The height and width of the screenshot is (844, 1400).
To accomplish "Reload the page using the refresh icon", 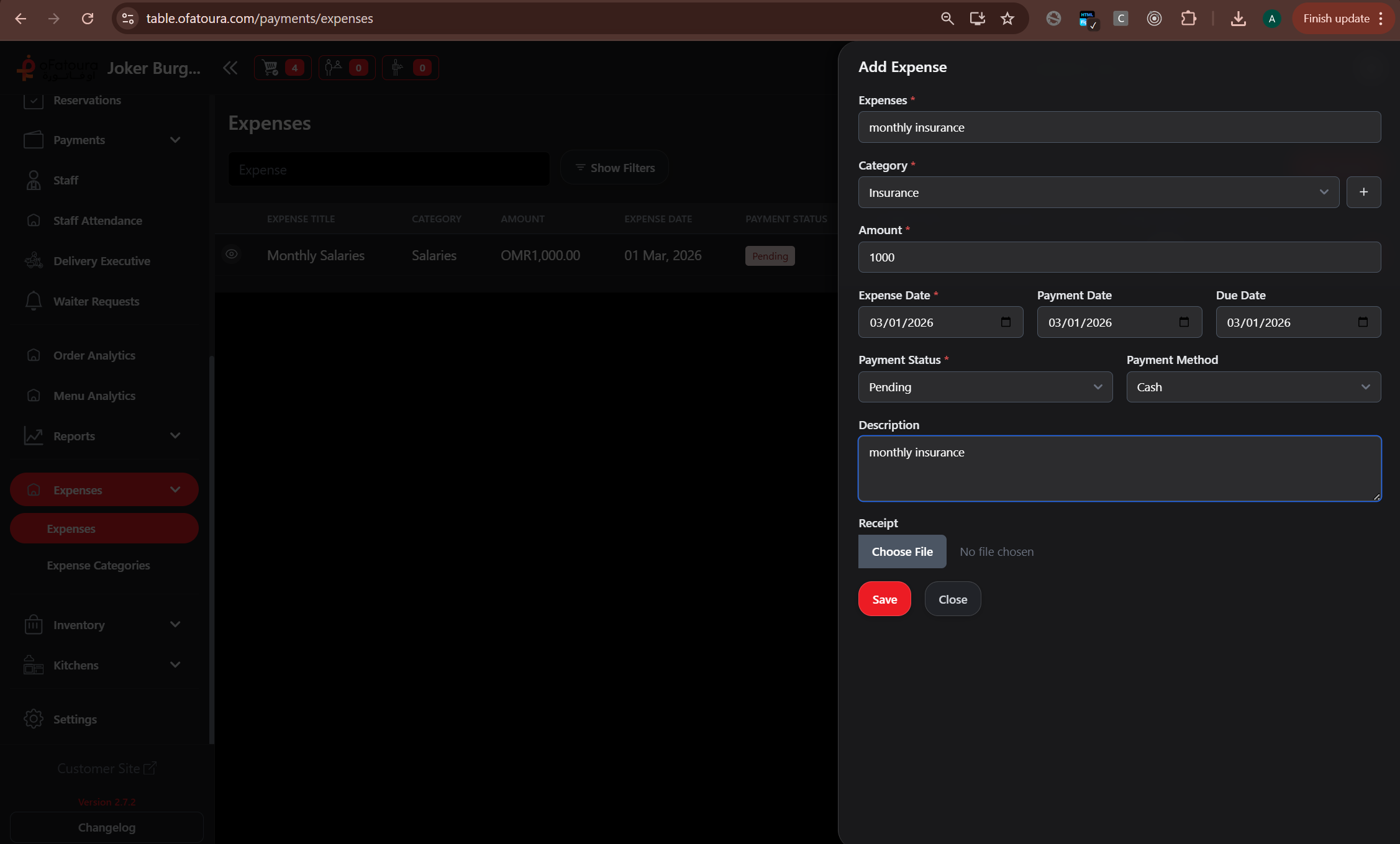I will [x=88, y=19].
